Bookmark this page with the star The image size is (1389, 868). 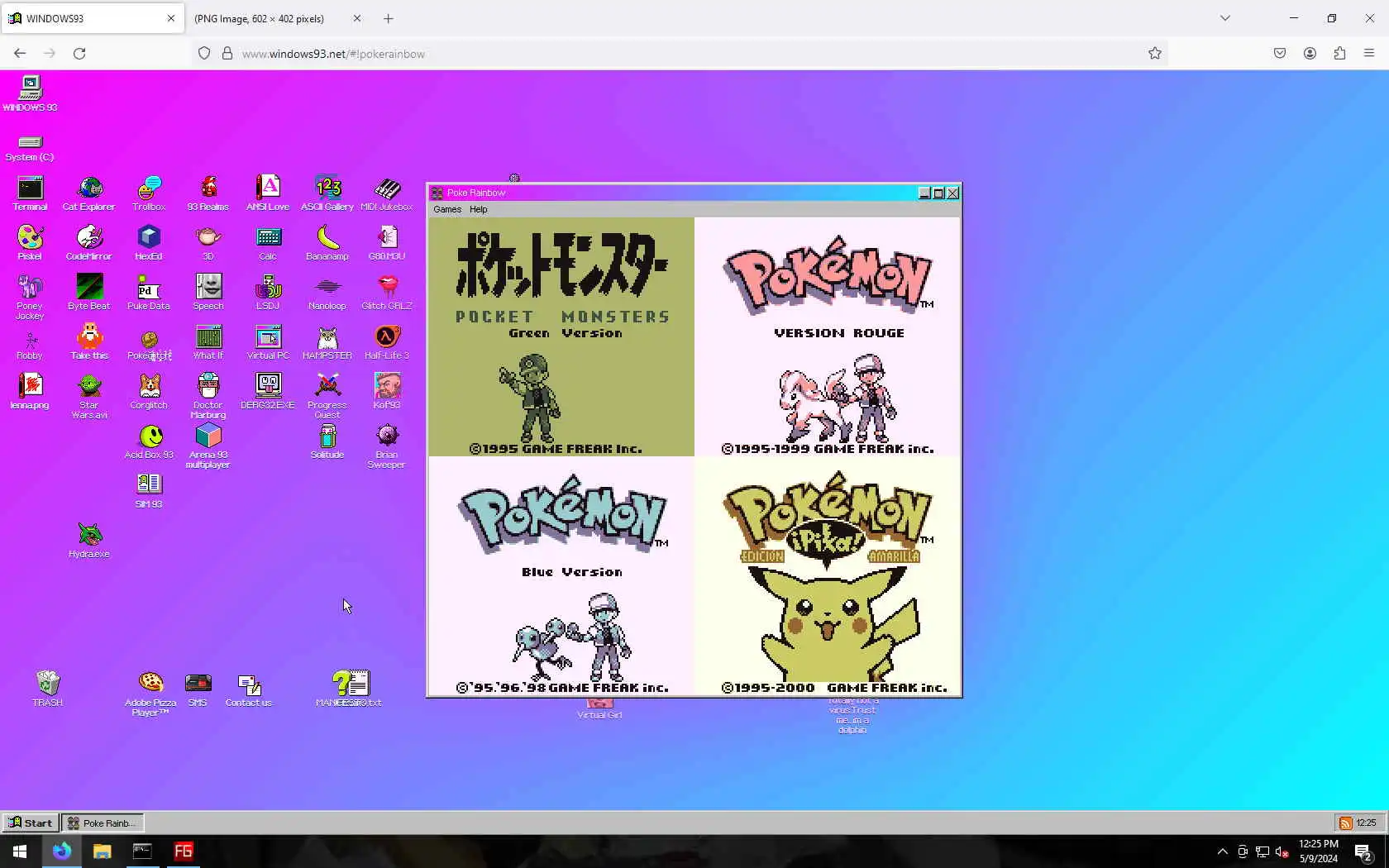tap(1155, 54)
